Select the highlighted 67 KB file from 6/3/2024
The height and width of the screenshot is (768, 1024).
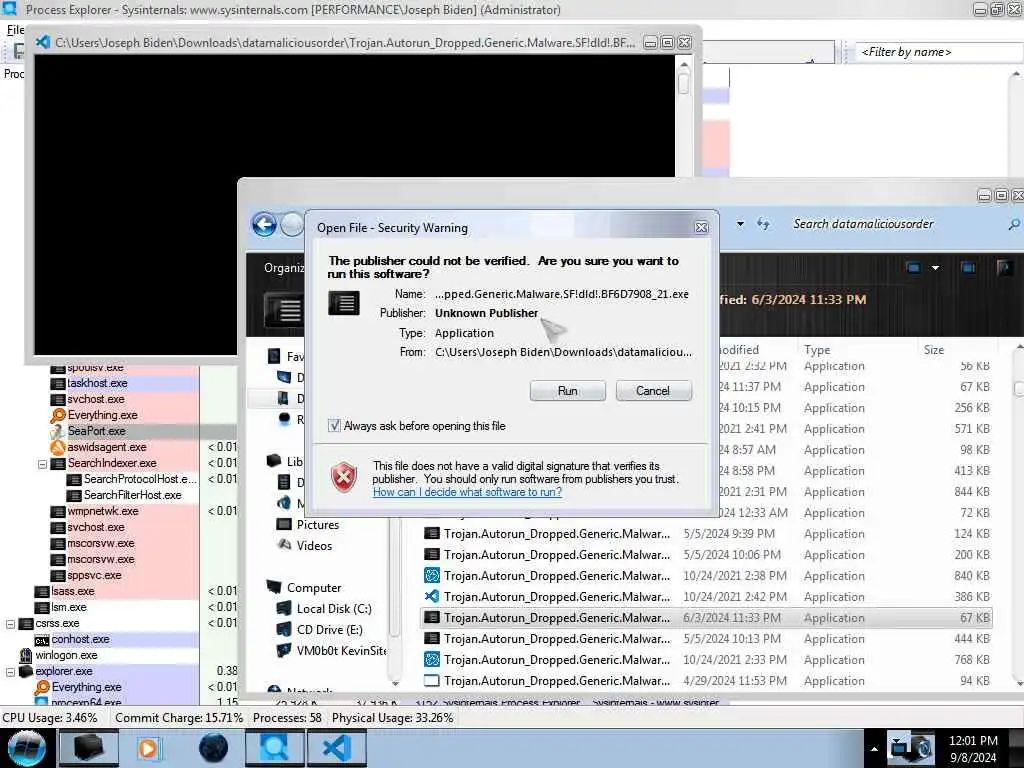[x=707, y=617]
